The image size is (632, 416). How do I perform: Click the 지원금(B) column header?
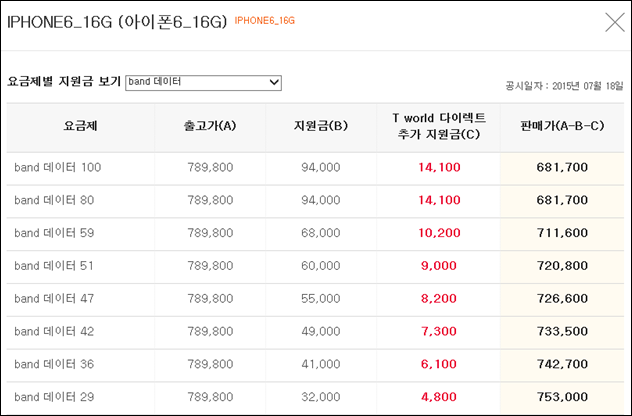click(321, 126)
